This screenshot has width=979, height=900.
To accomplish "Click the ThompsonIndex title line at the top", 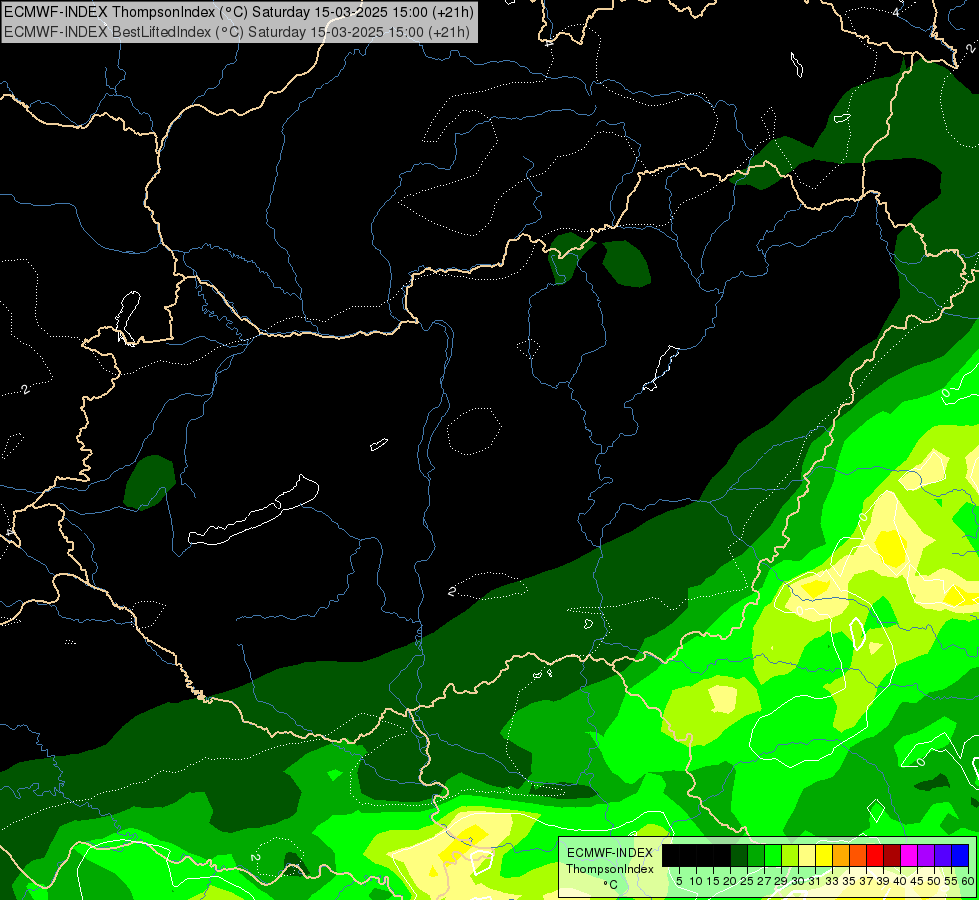I will (239, 12).
